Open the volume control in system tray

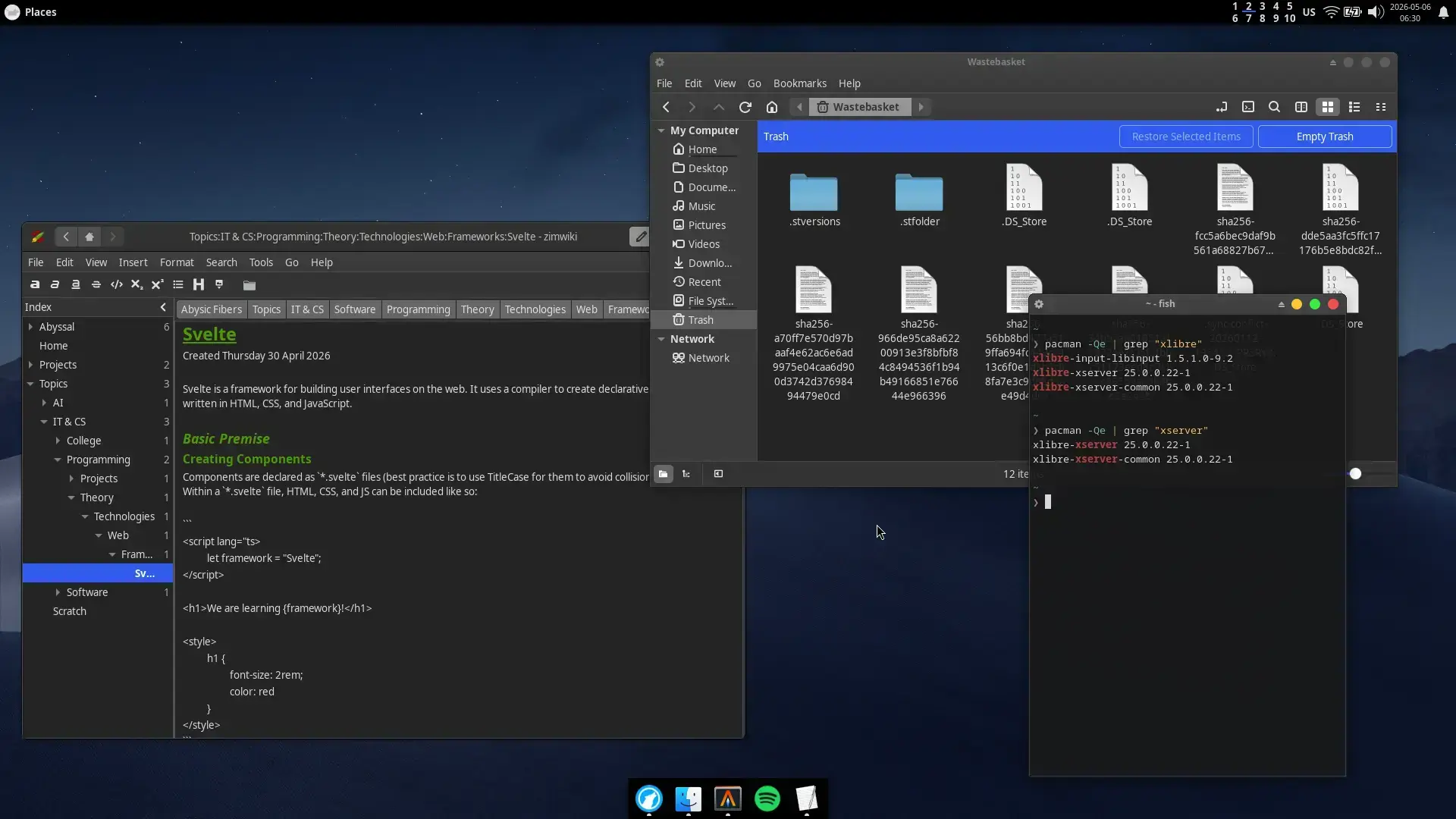[1376, 12]
